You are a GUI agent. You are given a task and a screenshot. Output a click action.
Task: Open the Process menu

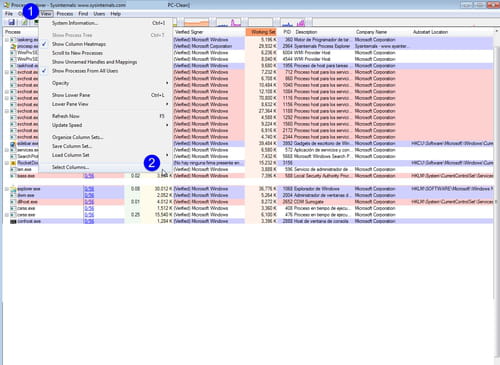pyautogui.click(x=65, y=14)
